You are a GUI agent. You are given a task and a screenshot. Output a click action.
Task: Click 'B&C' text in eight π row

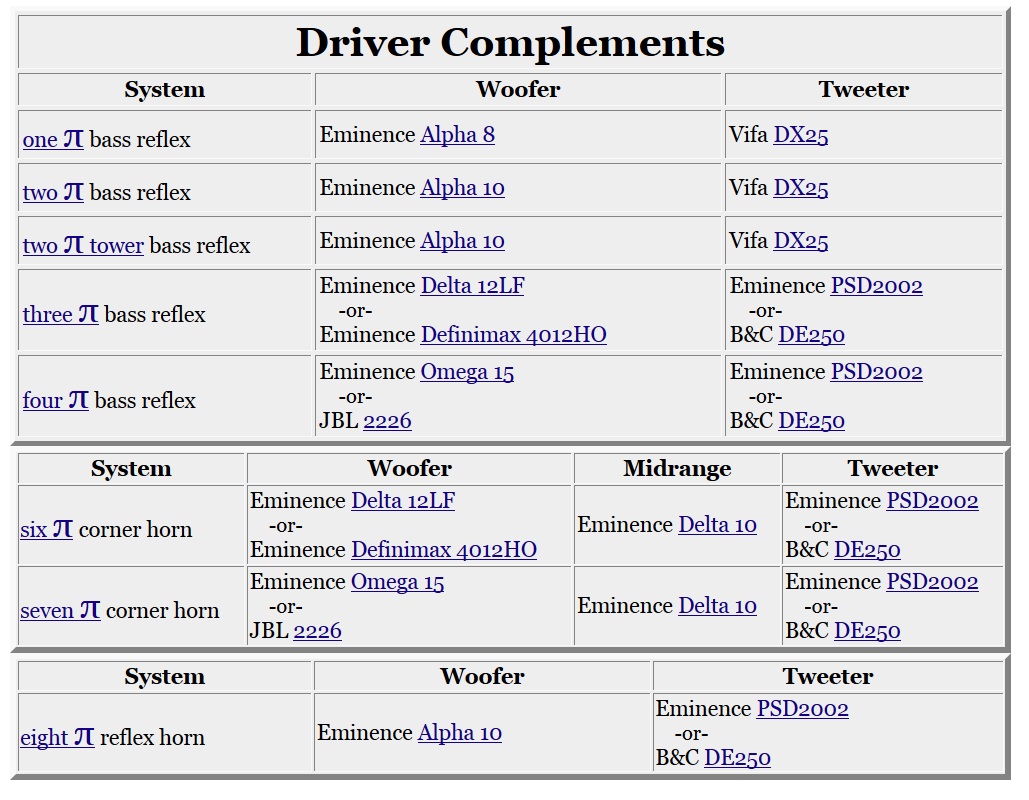[x=677, y=757]
